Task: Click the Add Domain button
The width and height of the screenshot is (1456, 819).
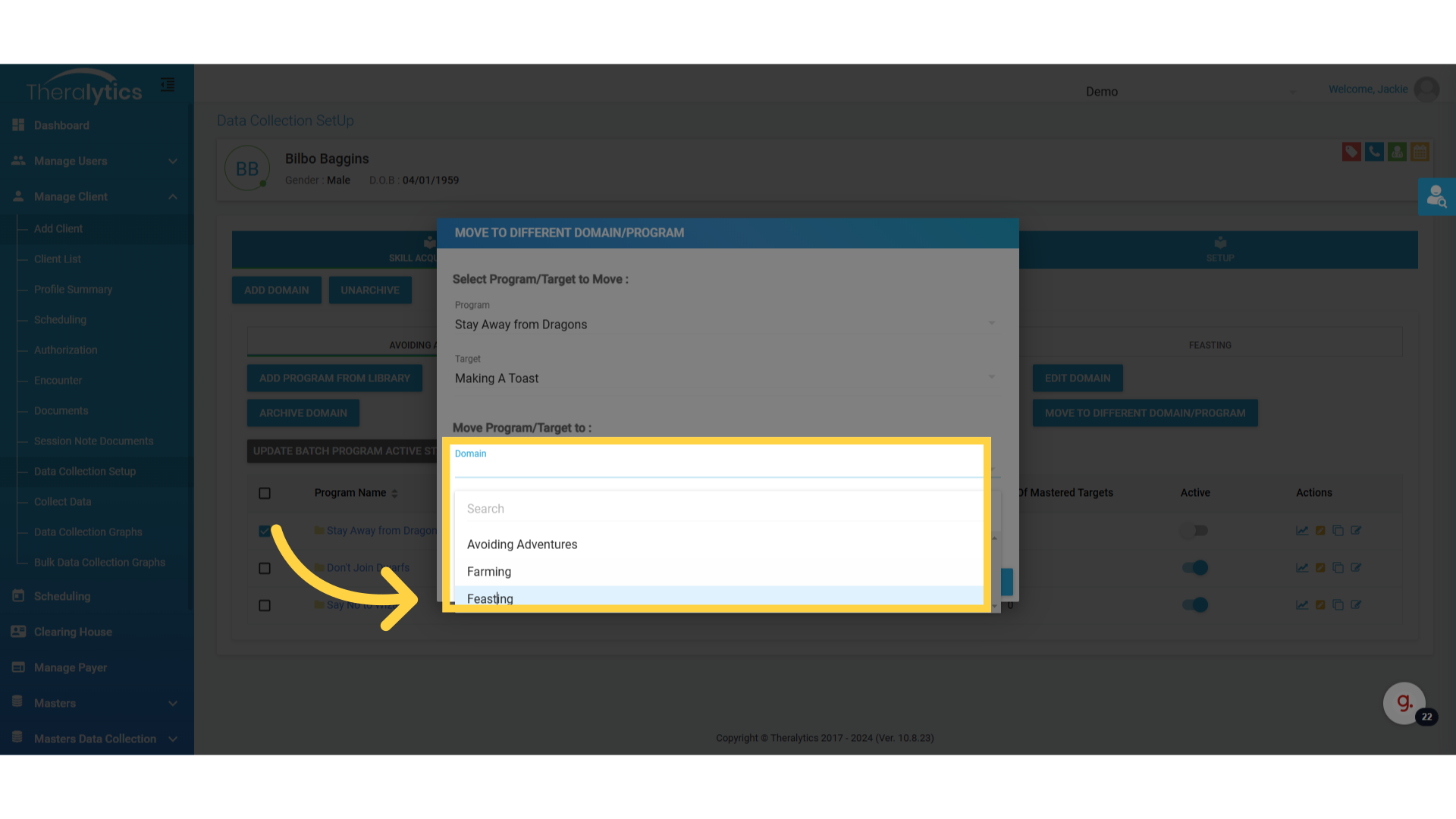Action: [276, 290]
